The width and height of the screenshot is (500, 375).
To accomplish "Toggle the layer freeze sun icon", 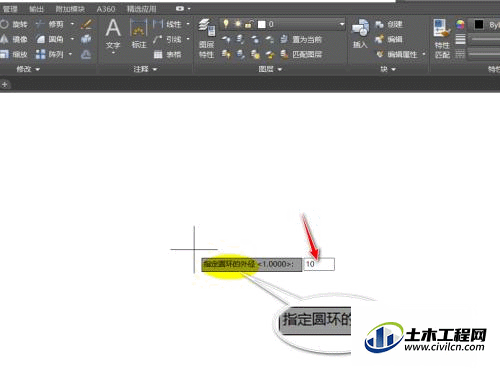I will click(x=238, y=24).
